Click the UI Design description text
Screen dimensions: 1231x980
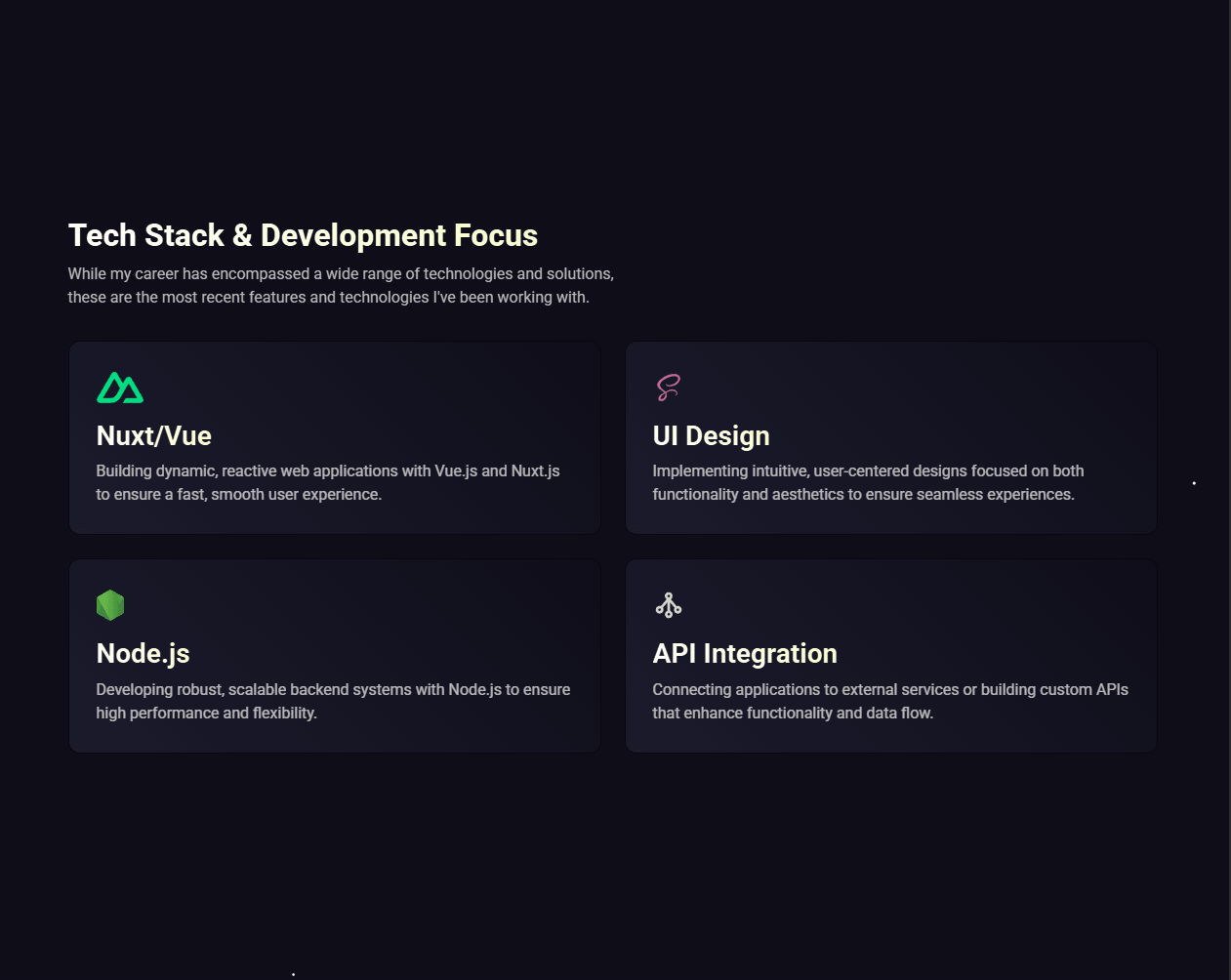point(868,482)
